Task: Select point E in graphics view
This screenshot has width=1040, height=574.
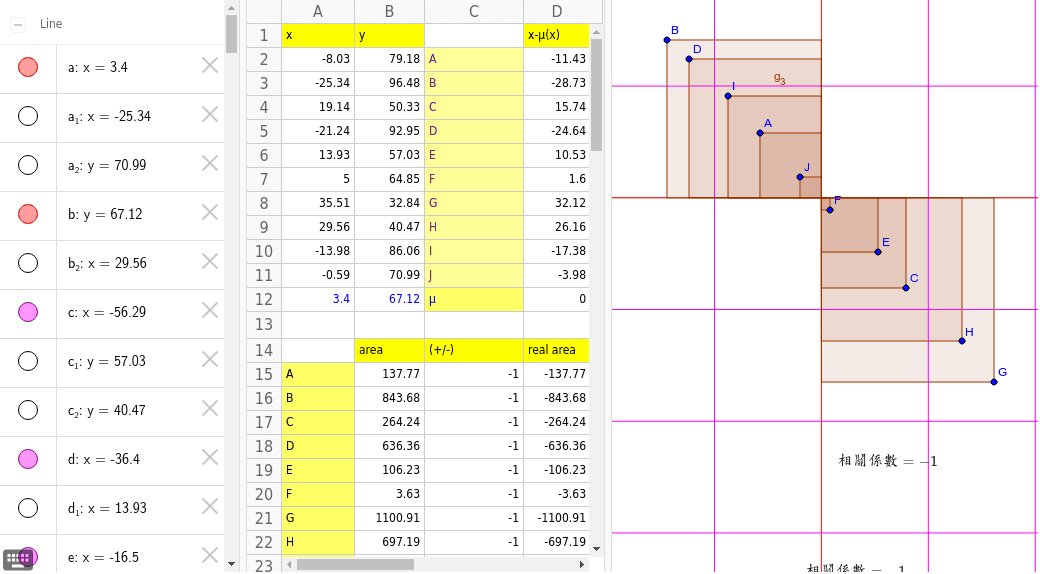Action: point(878,252)
